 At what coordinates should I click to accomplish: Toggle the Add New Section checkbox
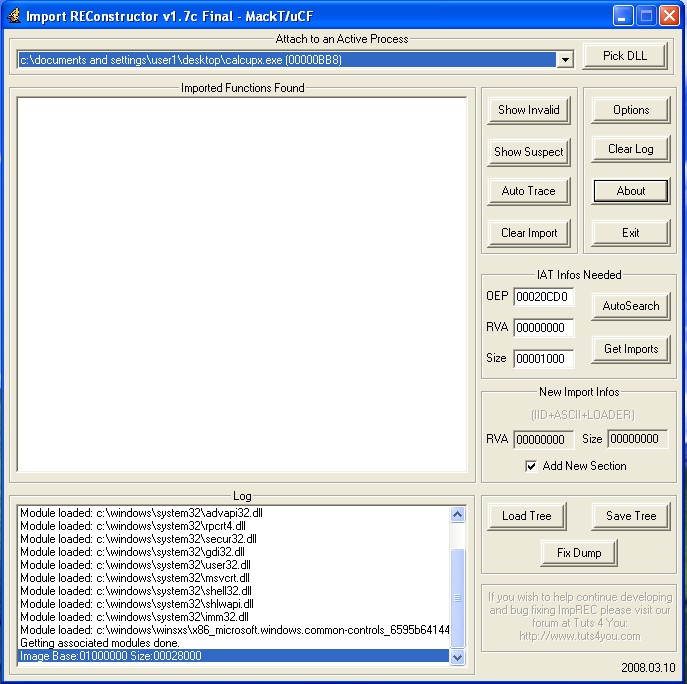pyautogui.click(x=531, y=466)
